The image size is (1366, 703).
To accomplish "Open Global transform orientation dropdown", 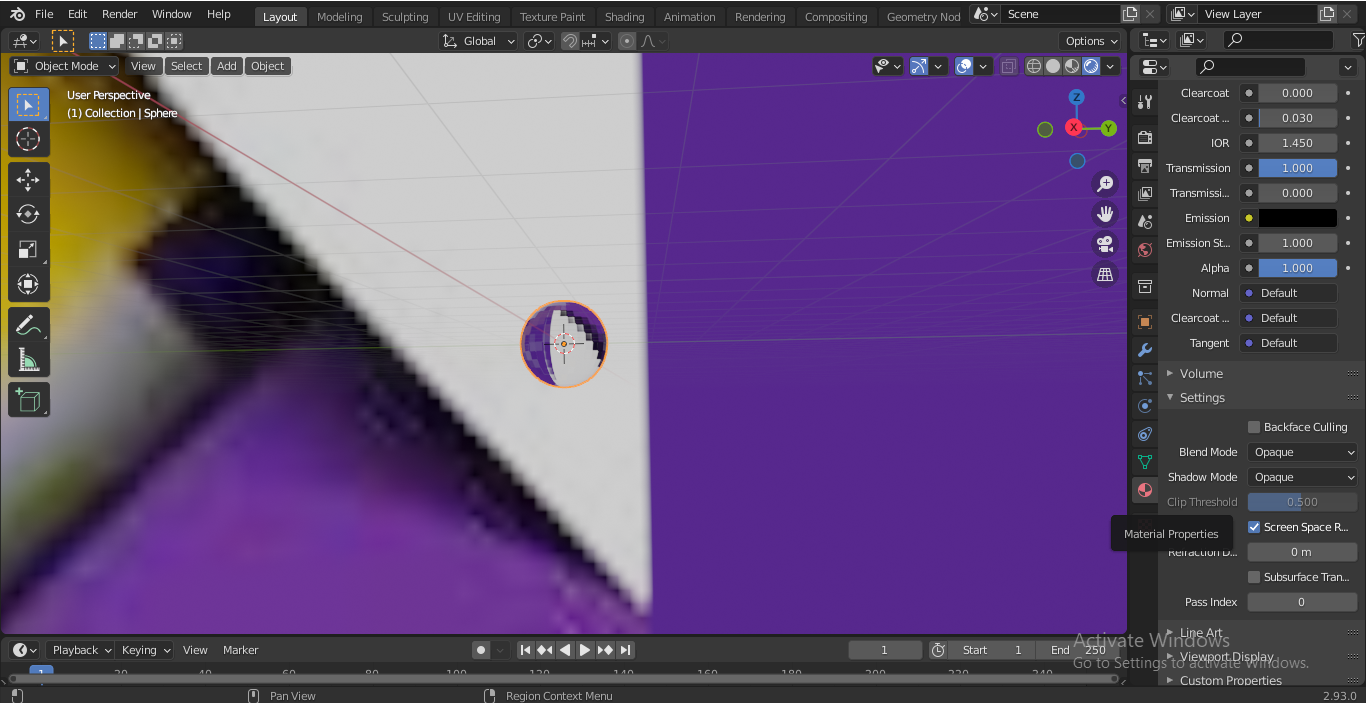I will click(x=479, y=41).
